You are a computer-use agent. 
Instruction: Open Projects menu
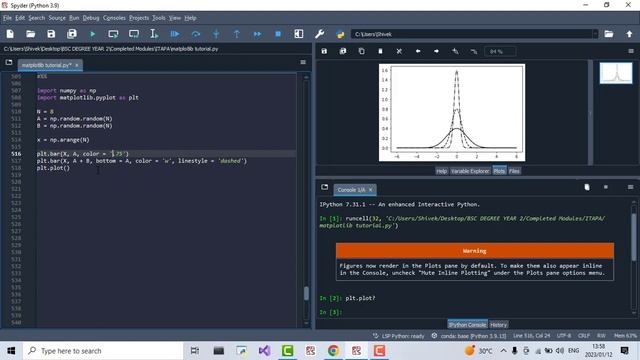point(139,18)
